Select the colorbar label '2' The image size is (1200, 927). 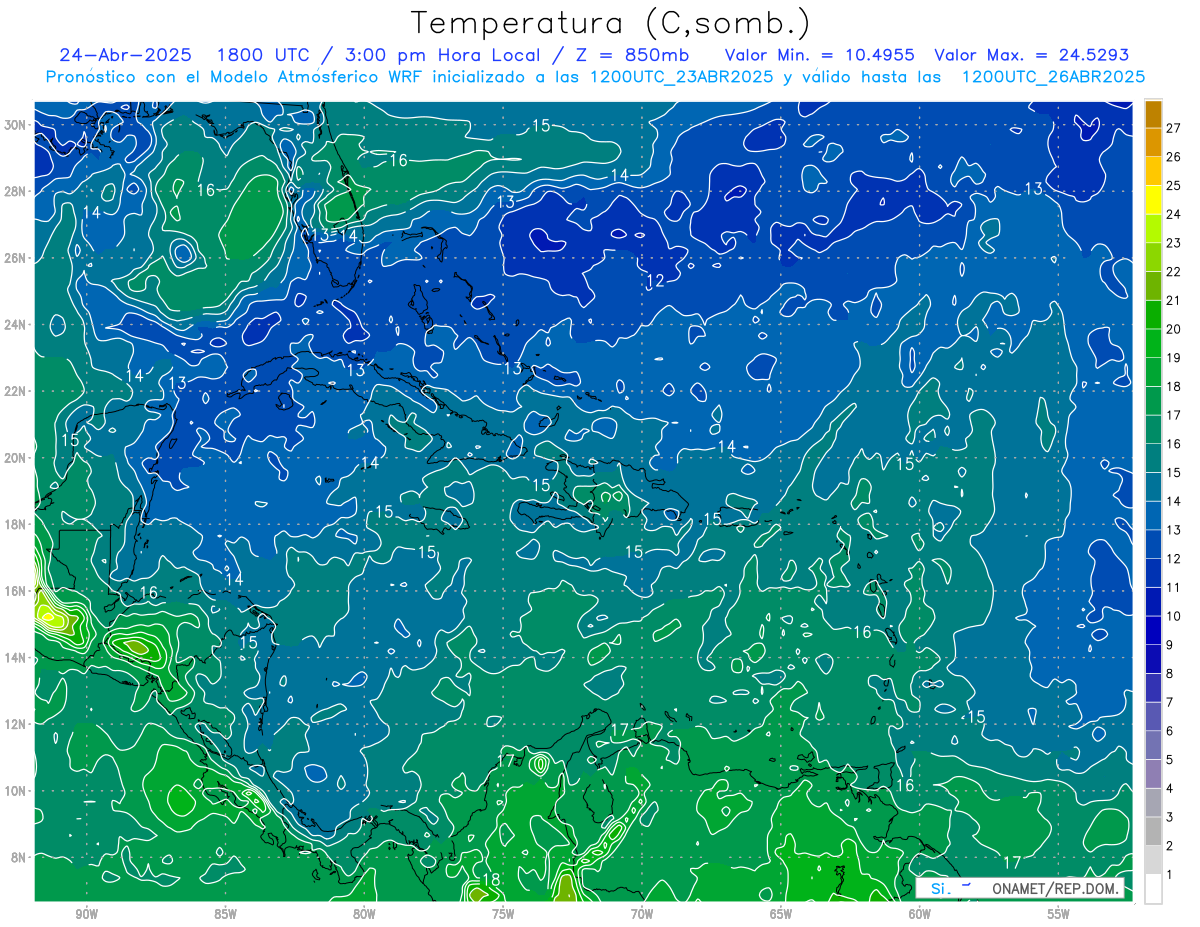[1170, 846]
